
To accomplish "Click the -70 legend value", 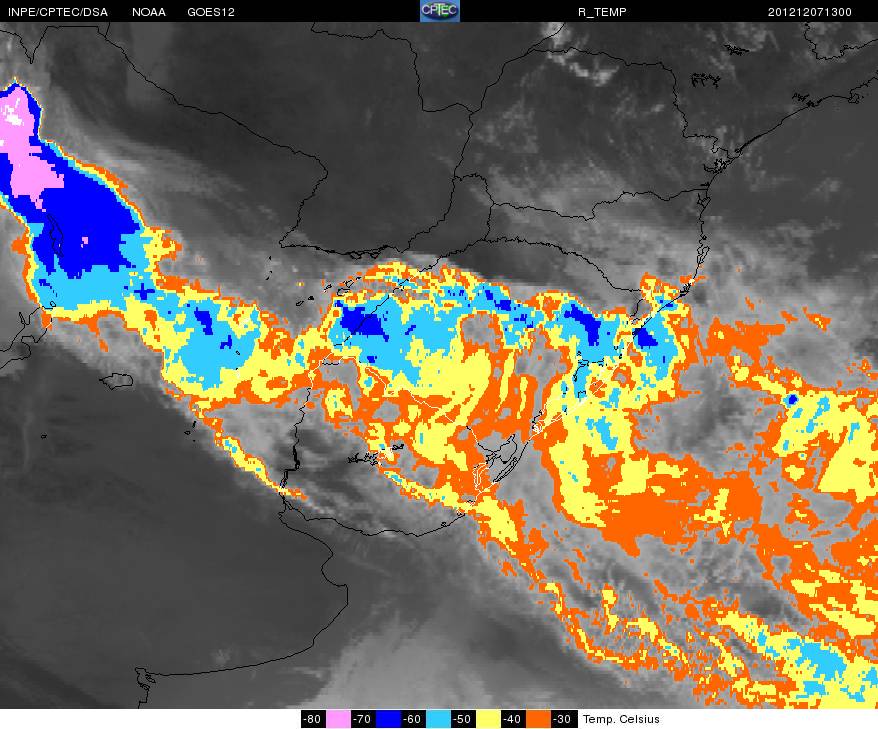I will 363,719.
